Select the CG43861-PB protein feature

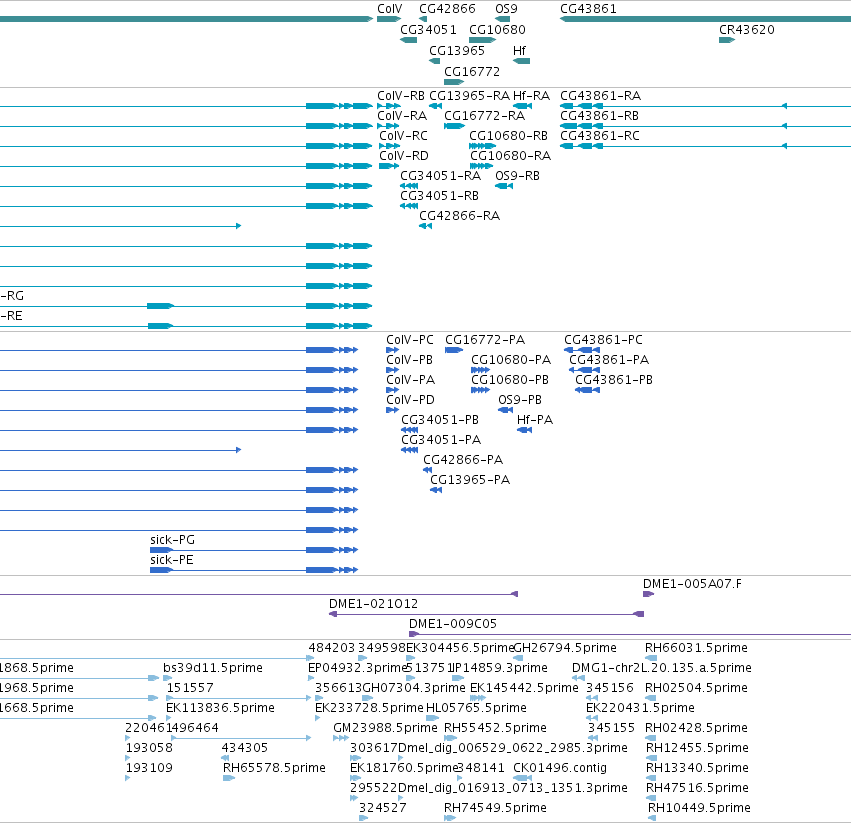coord(587,390)
